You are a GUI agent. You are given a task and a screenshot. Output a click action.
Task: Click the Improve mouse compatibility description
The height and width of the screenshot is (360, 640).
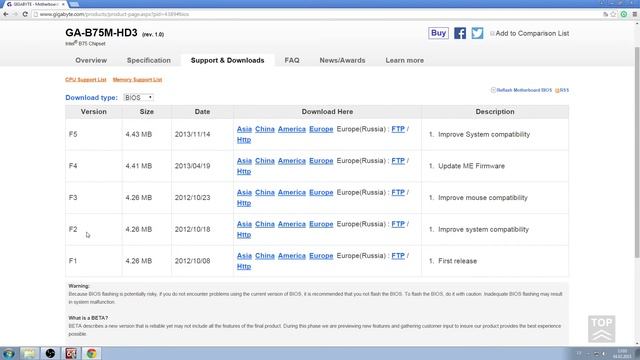pos(483,198)
